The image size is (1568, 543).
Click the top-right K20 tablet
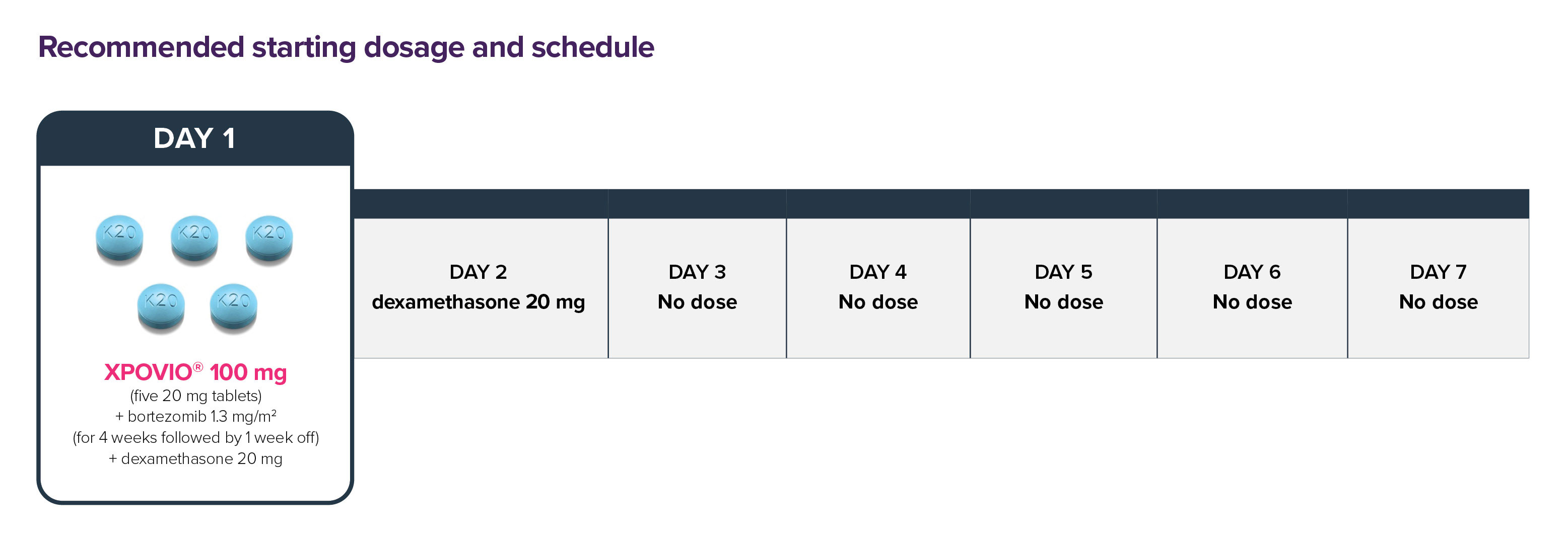[x=269, y=239]
